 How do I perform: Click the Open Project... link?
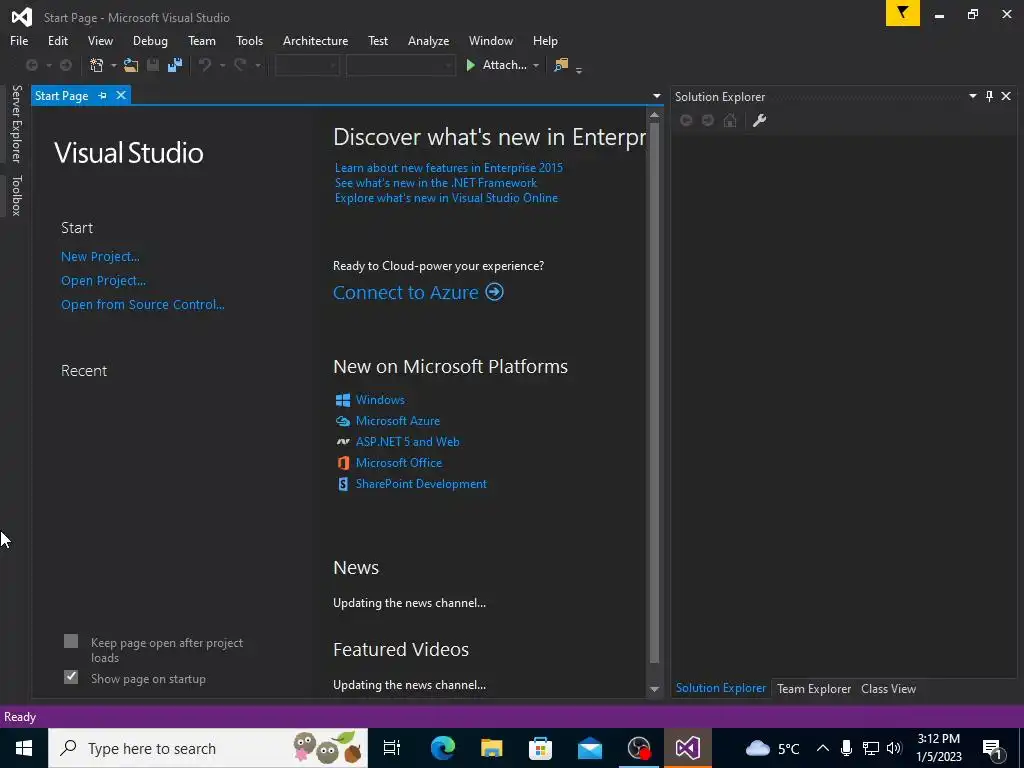click(x=103, y=281)
